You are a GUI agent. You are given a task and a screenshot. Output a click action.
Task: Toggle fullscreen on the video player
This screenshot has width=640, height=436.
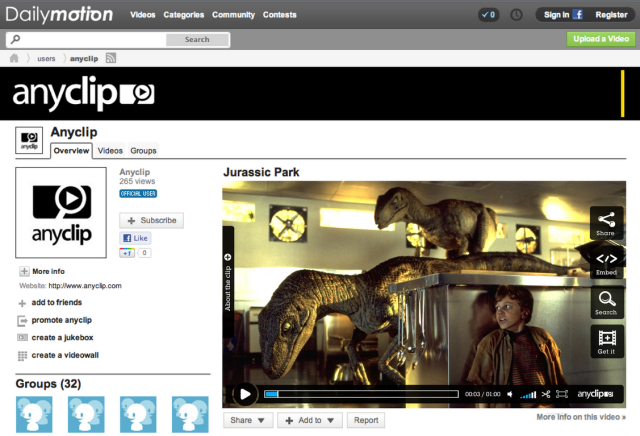(x=562, y=394)
